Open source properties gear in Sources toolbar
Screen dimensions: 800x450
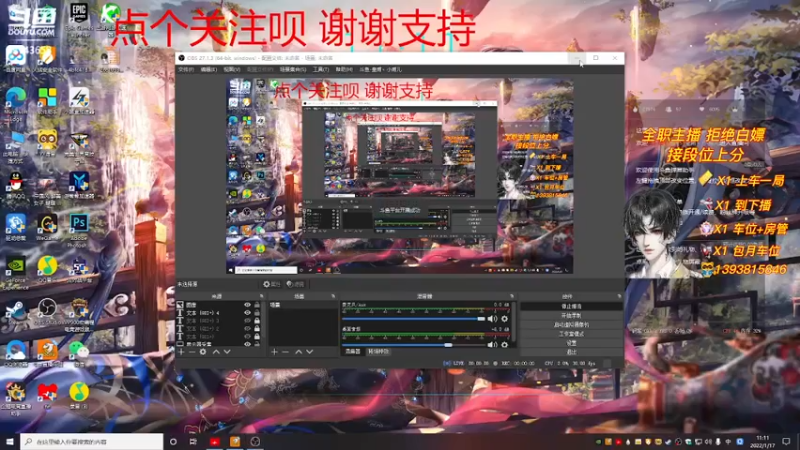pos(203,352)
